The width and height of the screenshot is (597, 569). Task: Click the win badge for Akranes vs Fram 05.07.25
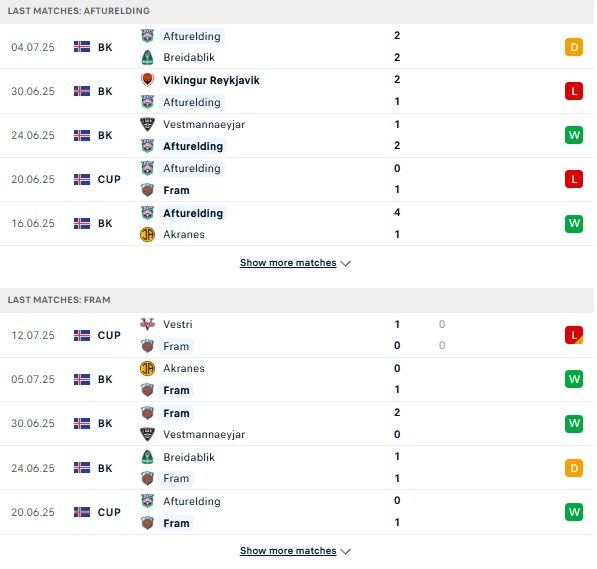tap(574, 379)
